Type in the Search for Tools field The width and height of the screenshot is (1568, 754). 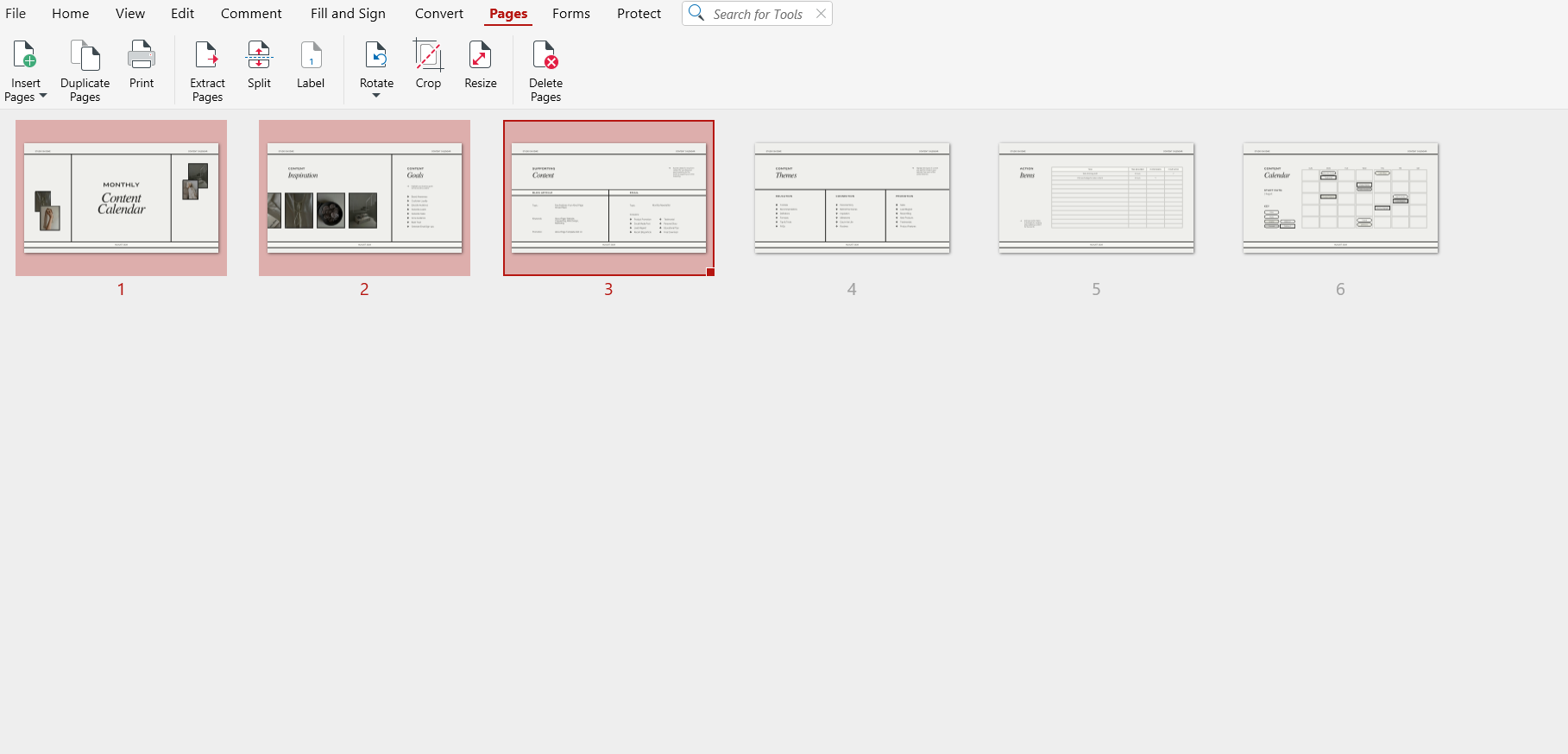pyautogui.click(x=758, y=14)
